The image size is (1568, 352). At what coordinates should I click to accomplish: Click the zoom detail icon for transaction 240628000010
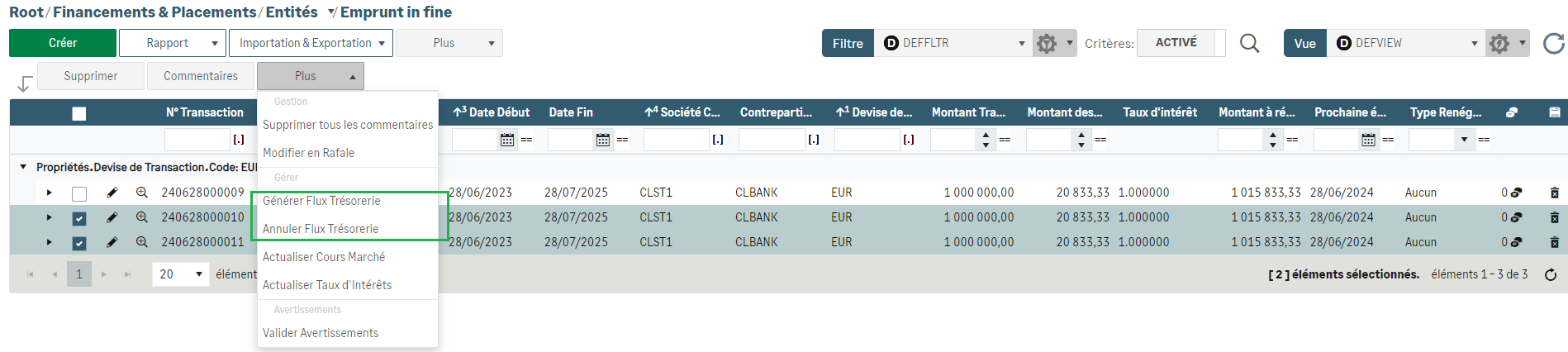[x=142, y=217]
